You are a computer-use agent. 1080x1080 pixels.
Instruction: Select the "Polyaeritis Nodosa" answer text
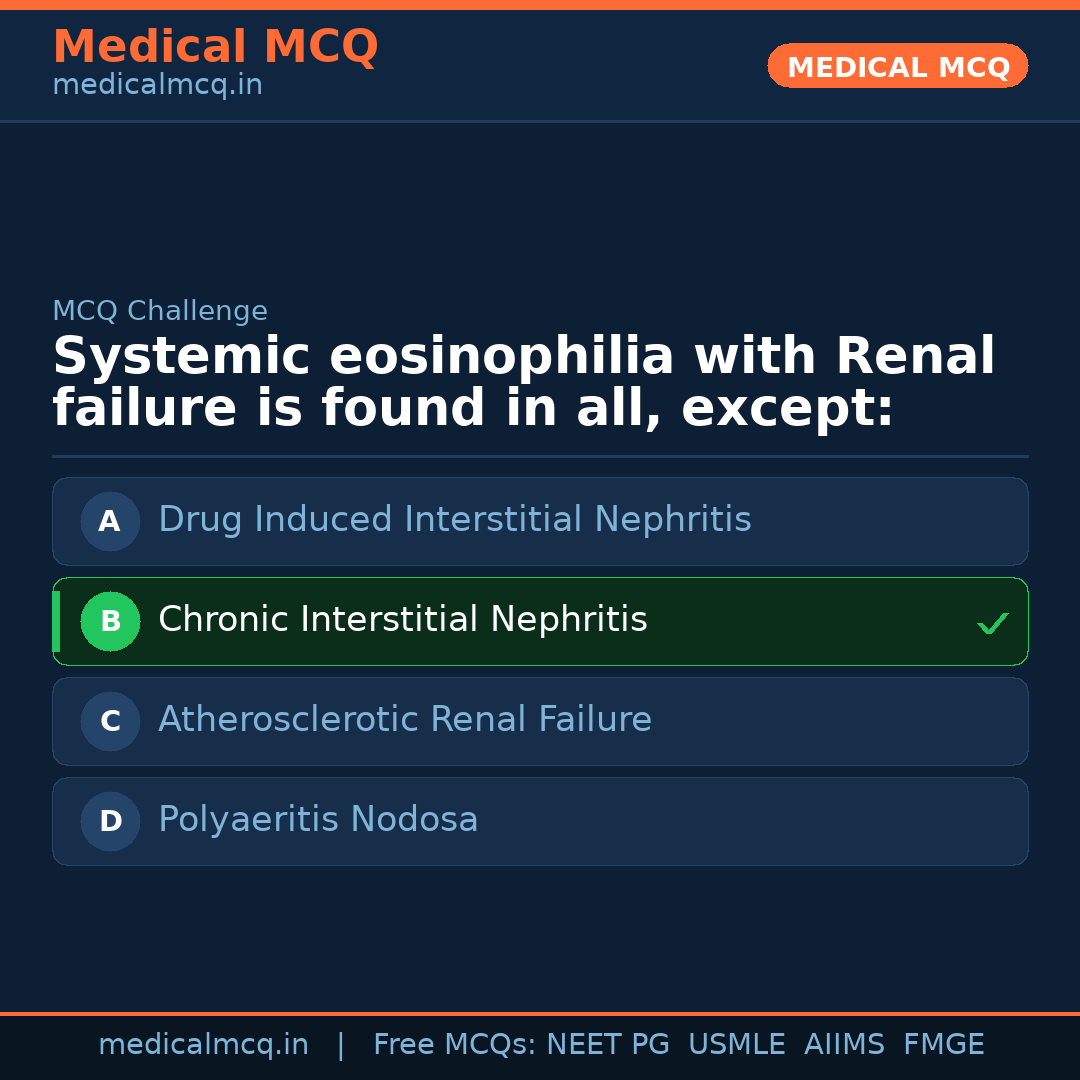[318, 820]
